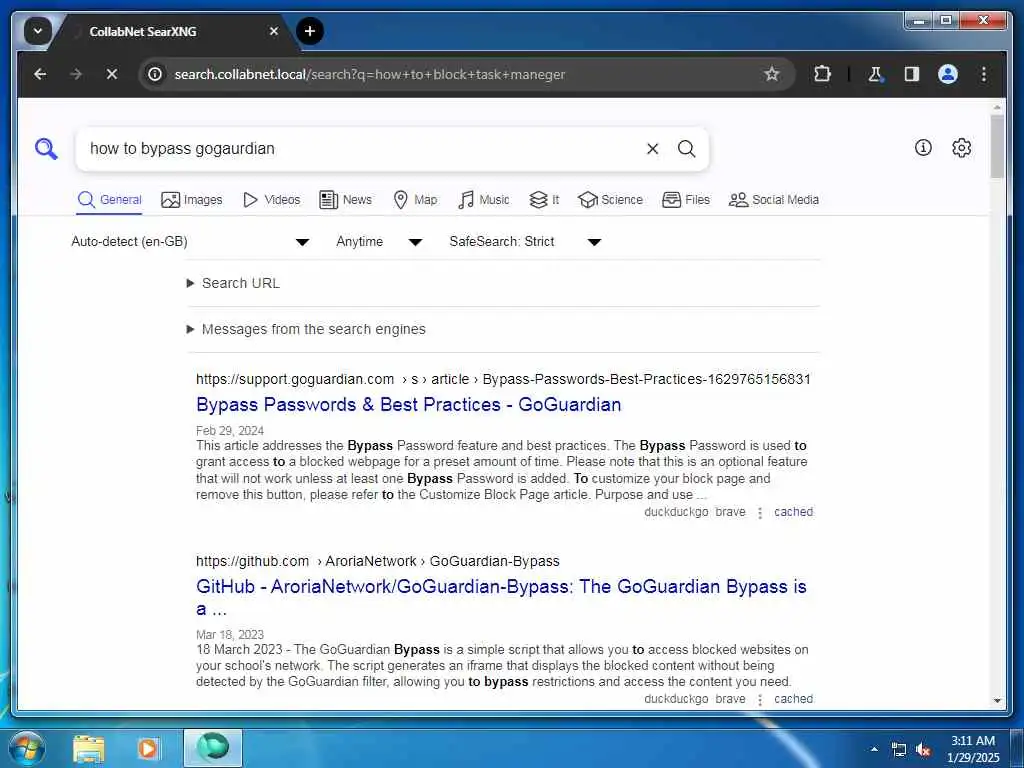This screenshot has height=768, width=1024.
Task: Open the Anytime time range dropdown
Action: tap(379, 242)
